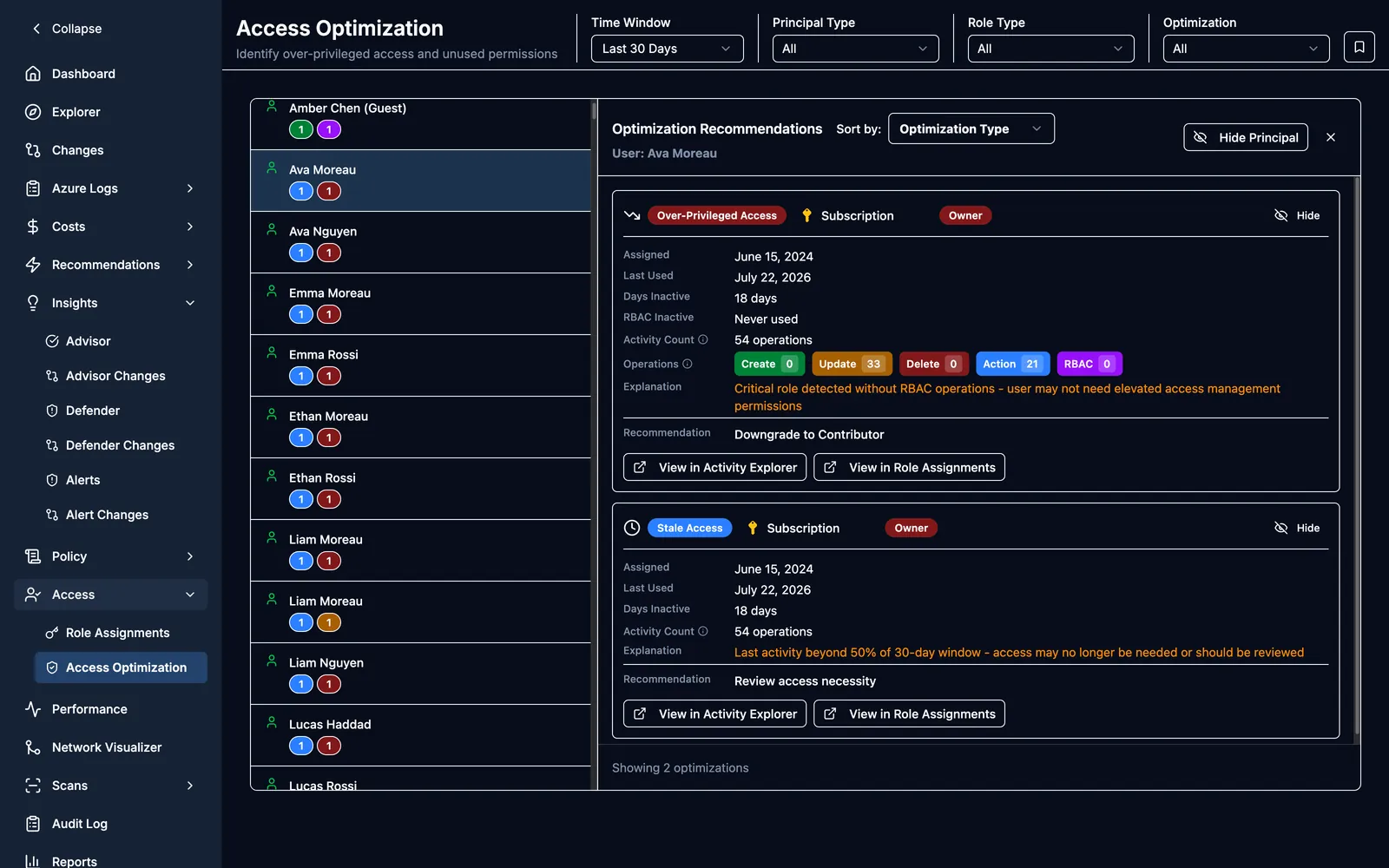
Task: Click the clock icon on Stale Access card
Action: [632, 528]
